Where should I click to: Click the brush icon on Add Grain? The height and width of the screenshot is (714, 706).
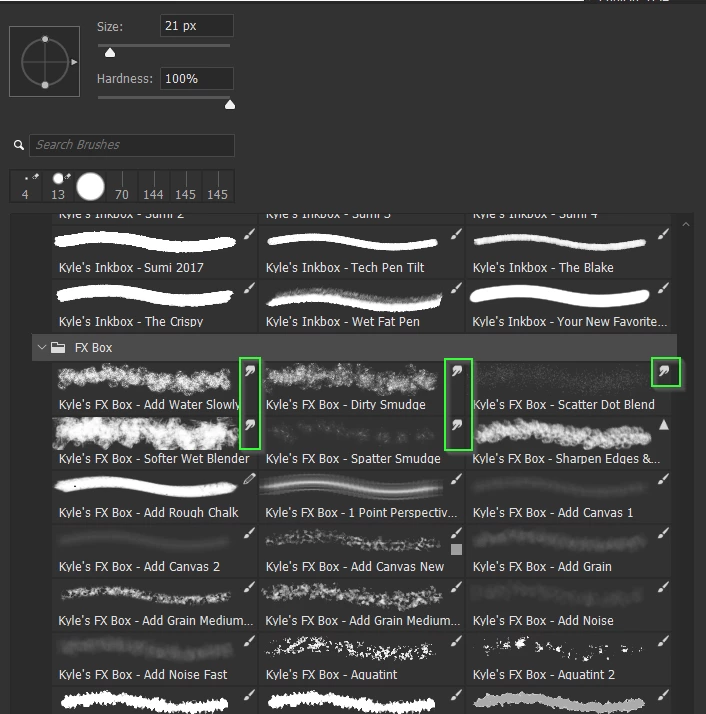pyautogui.click(x=663, y=533)
